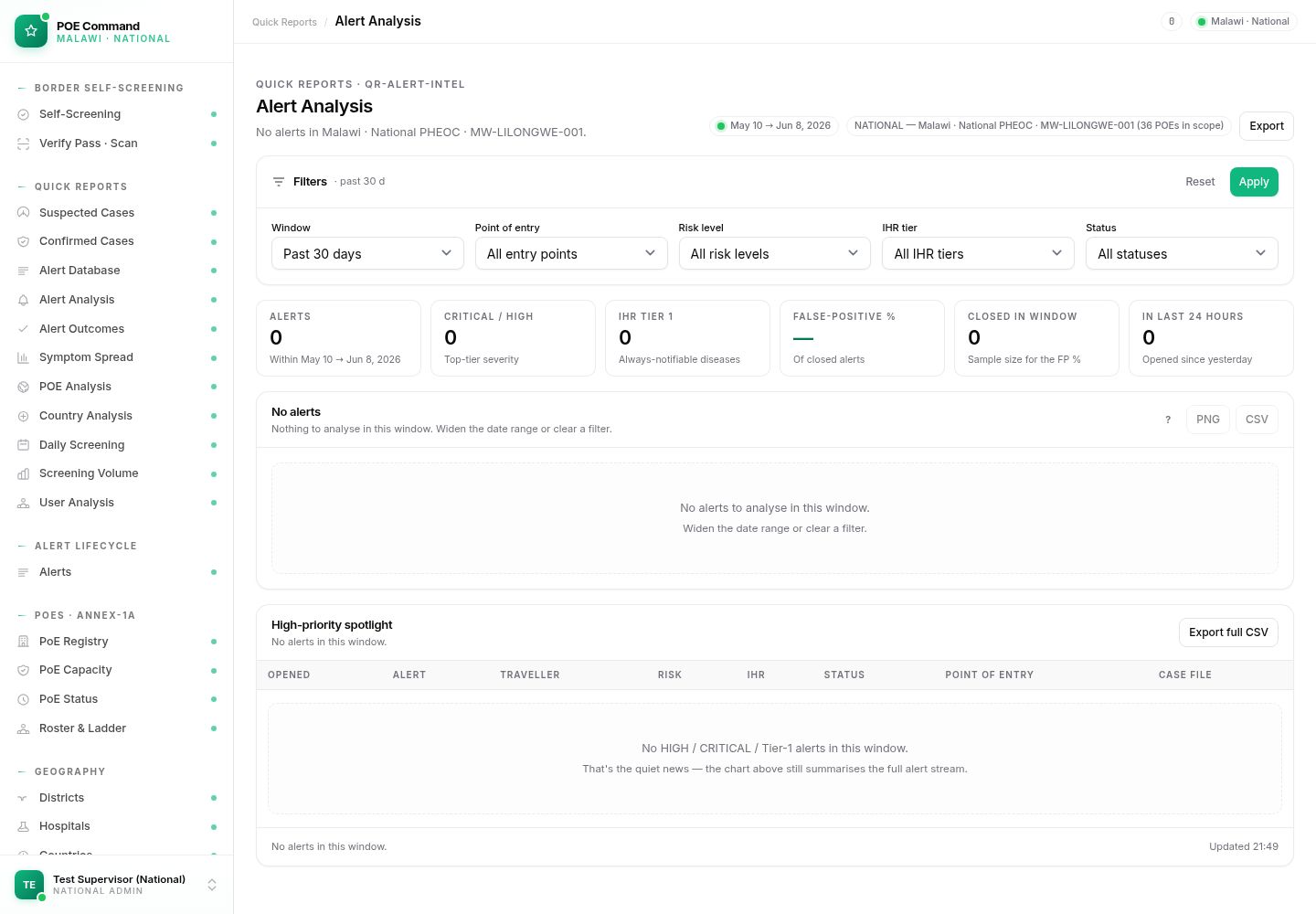Reset all filters
Image resolution: width=1316 pixels, height=914 pixels.
click(x=1200, y=182)
